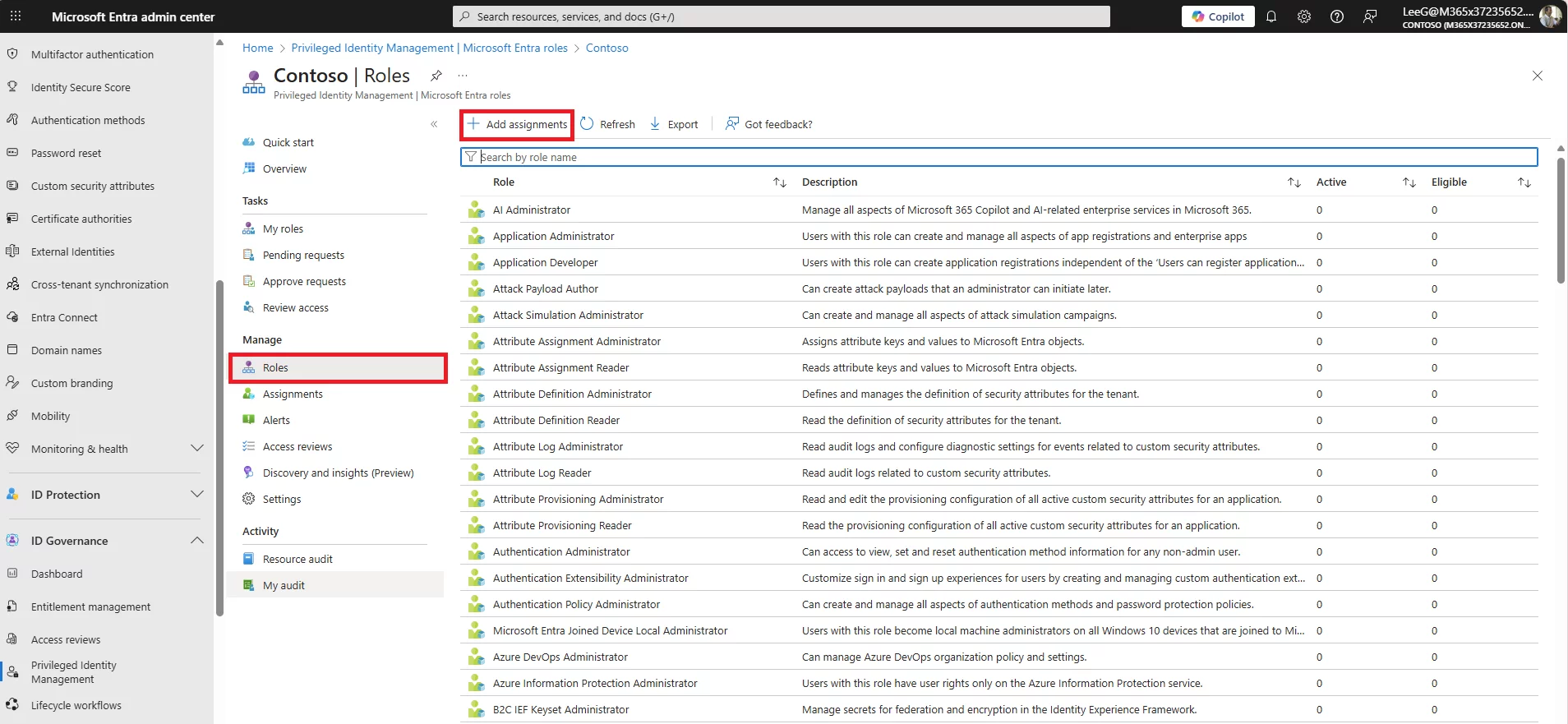This screenshot has height=724, width=1568.
Task: Sort the table by Role column arrows
Action: [780, 182]
